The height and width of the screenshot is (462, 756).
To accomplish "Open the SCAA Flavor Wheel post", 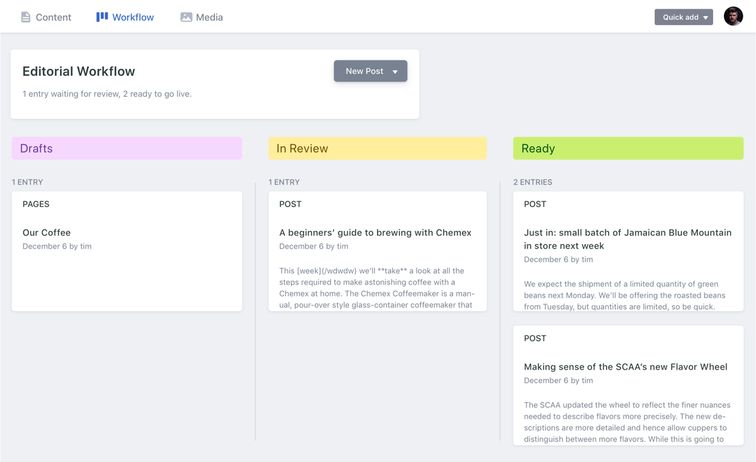I will pos(625,366).
